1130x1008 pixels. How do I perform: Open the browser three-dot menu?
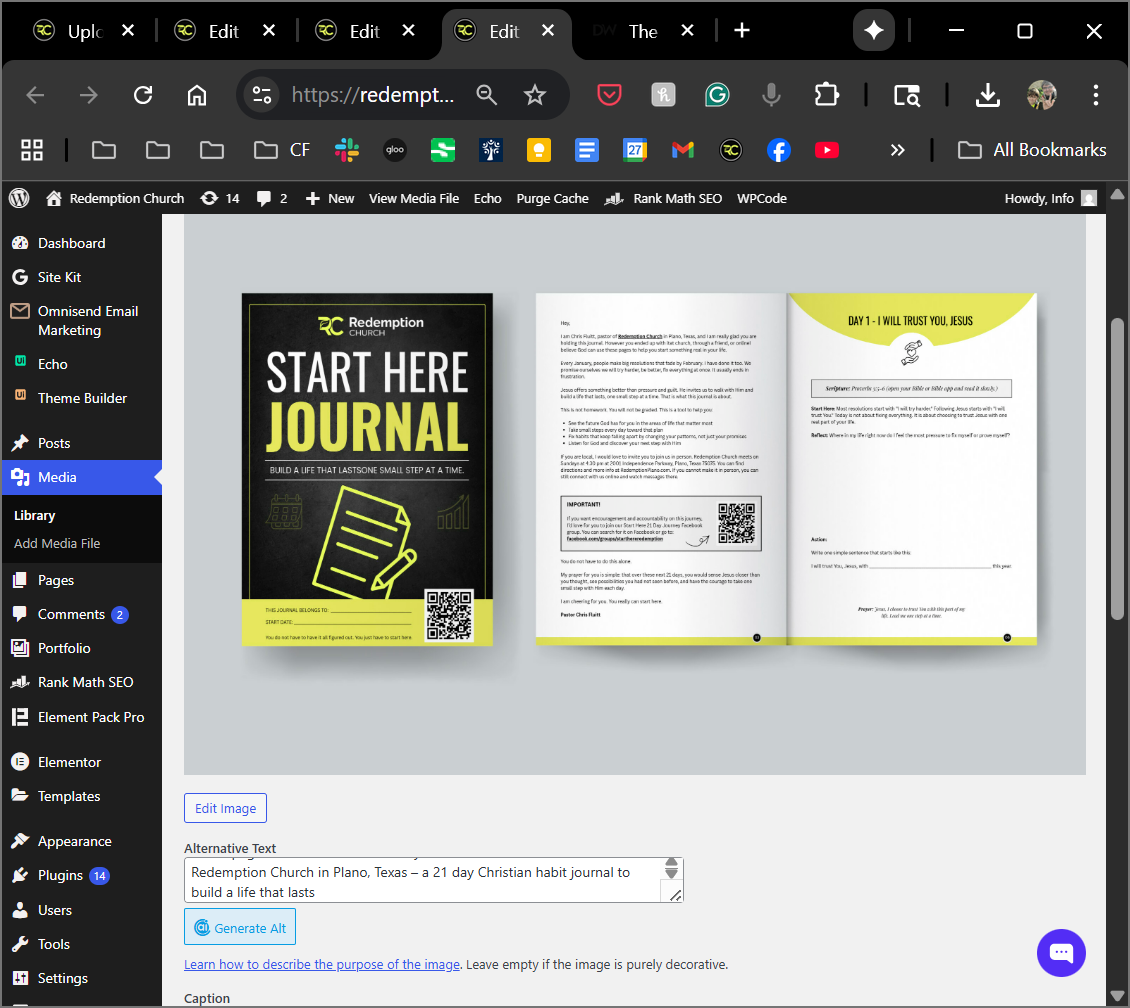point(1096,95)
